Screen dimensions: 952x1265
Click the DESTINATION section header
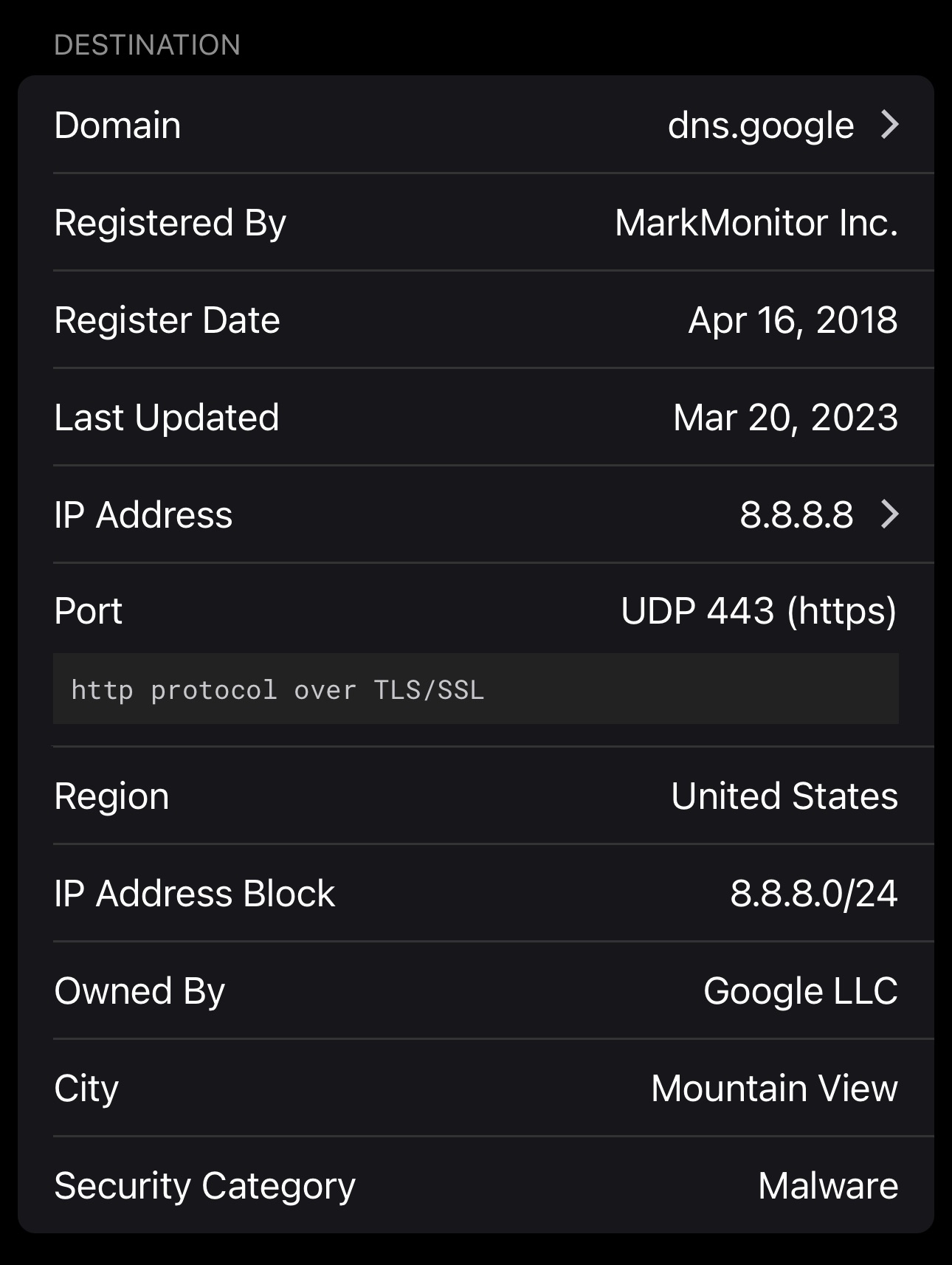(x=147, y=45)
